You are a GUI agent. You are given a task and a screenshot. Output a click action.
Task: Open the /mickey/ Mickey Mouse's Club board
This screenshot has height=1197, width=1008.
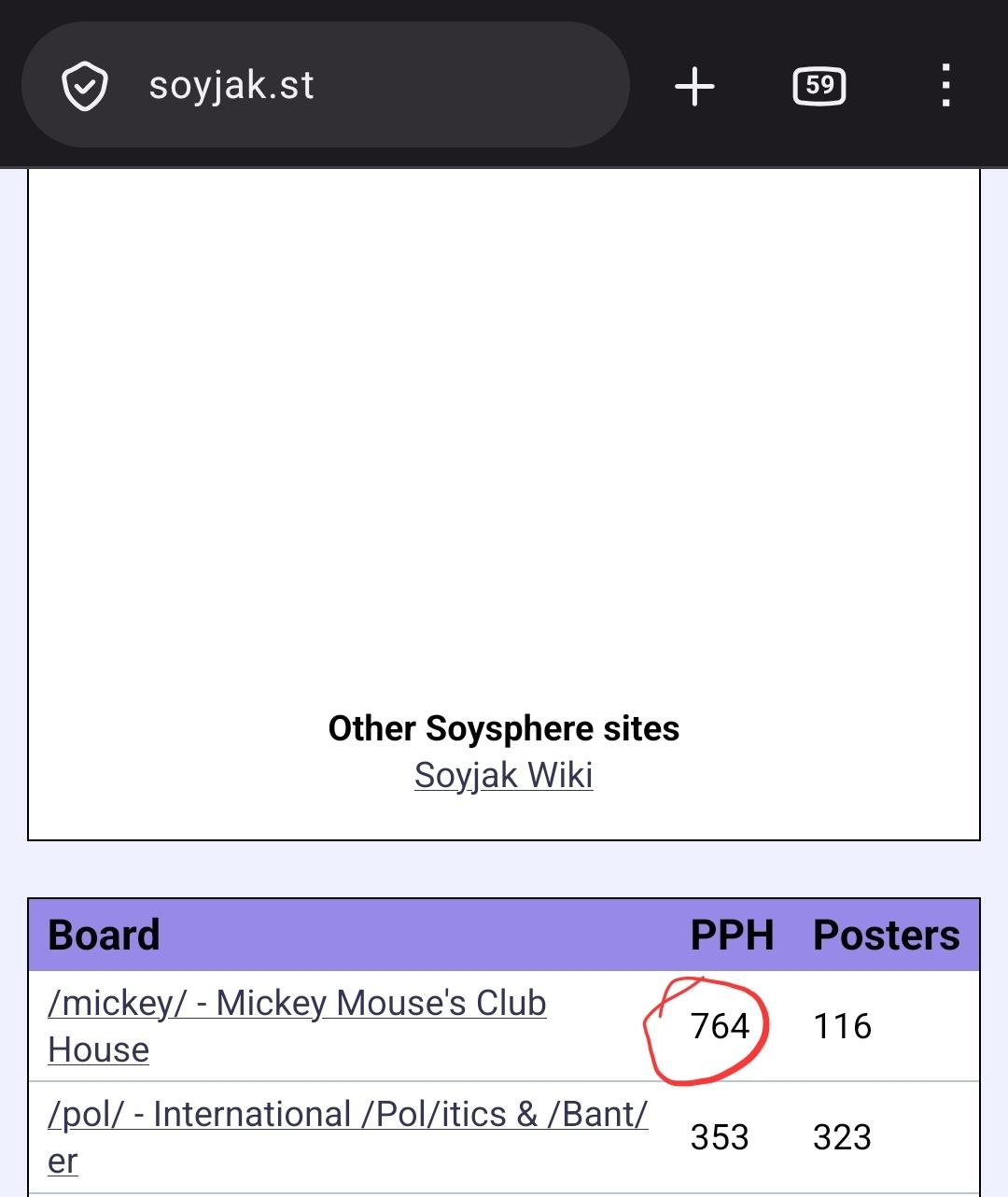click(297, 1026)
